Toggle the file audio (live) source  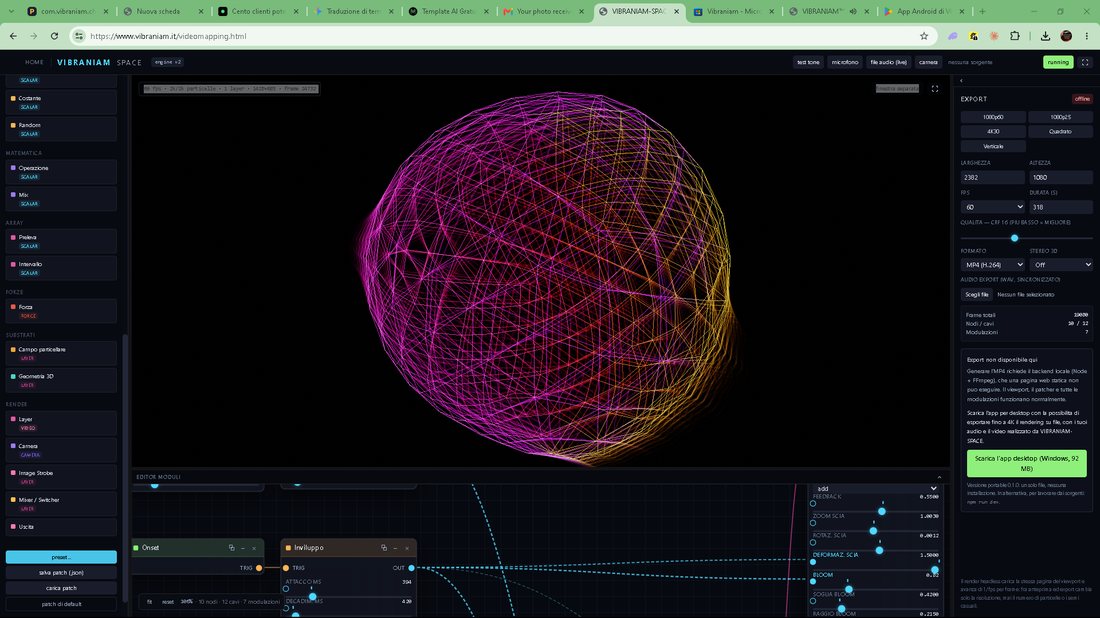(889, 62)
